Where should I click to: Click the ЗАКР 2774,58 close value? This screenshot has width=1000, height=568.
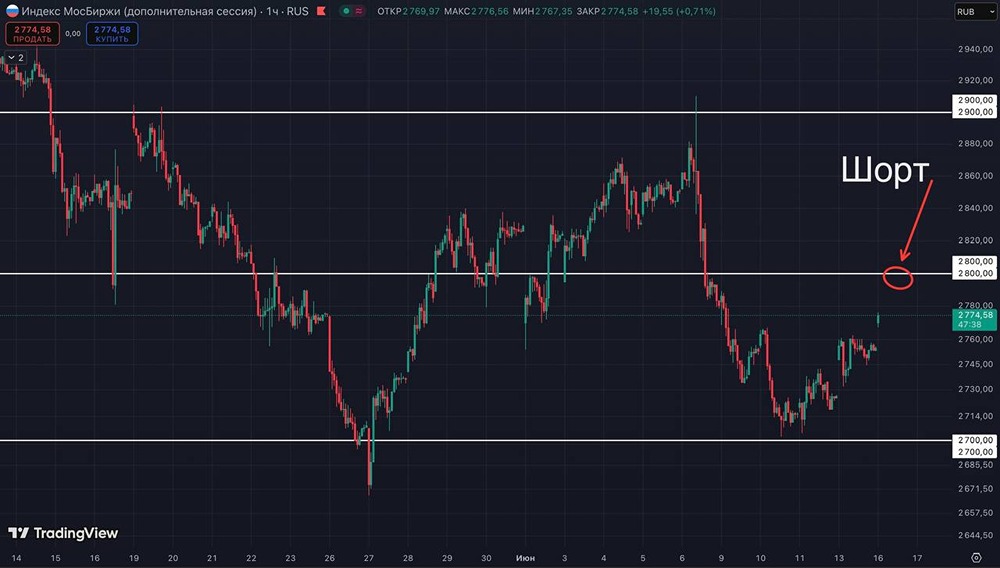click(x=607, y=11)
